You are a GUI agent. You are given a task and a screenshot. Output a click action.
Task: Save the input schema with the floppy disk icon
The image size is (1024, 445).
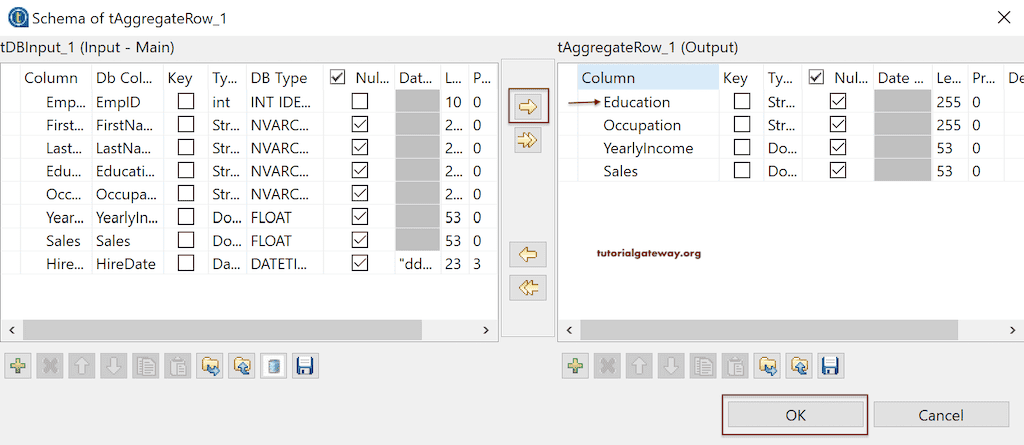(305, 366)
